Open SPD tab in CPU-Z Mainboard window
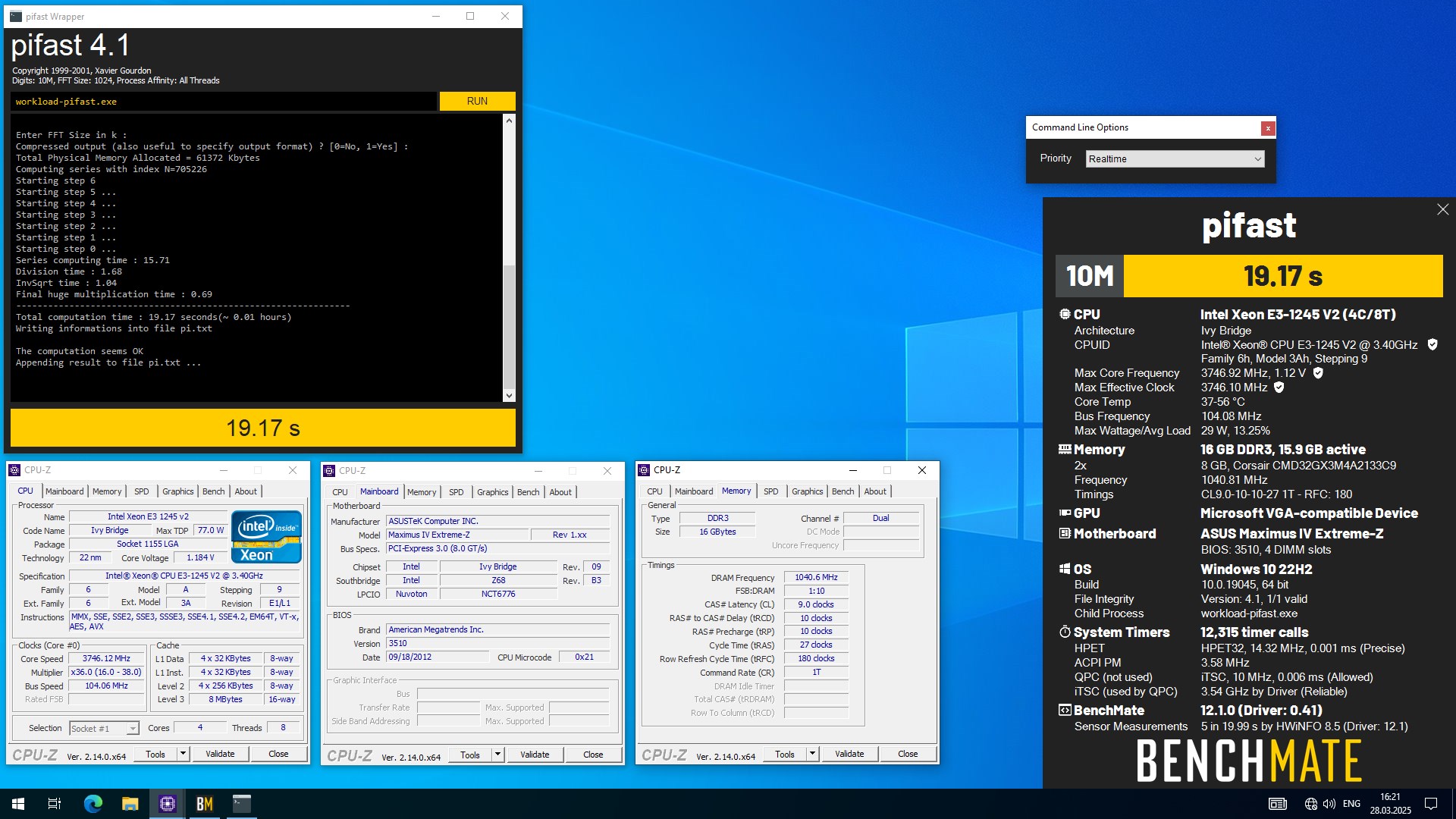The image size is (1456, 819). tap(456, 492)
